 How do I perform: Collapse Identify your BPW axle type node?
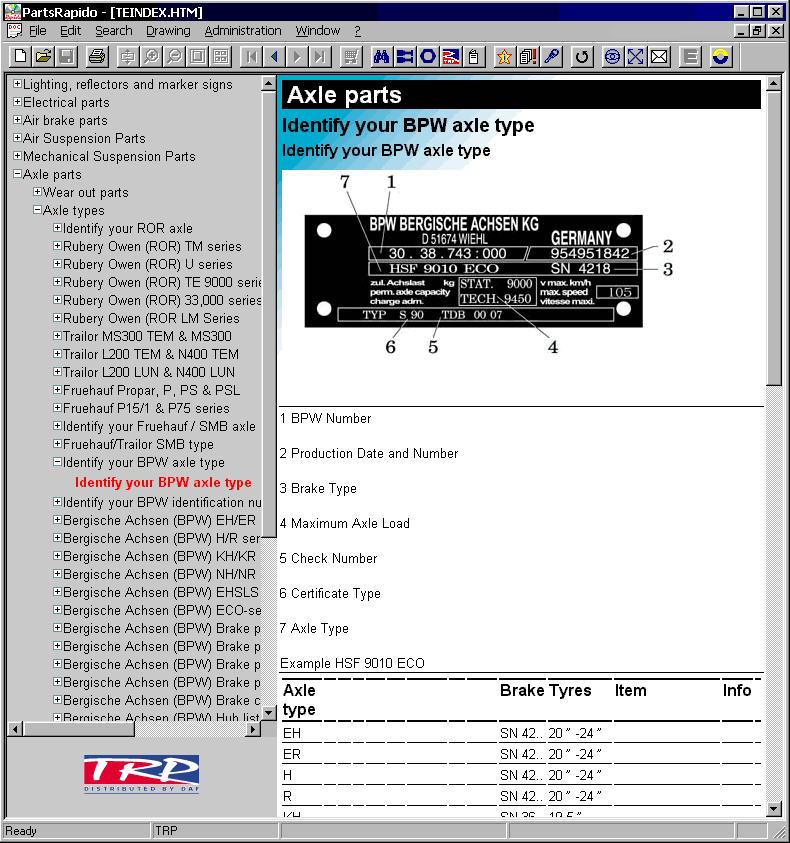coord(57,462)
